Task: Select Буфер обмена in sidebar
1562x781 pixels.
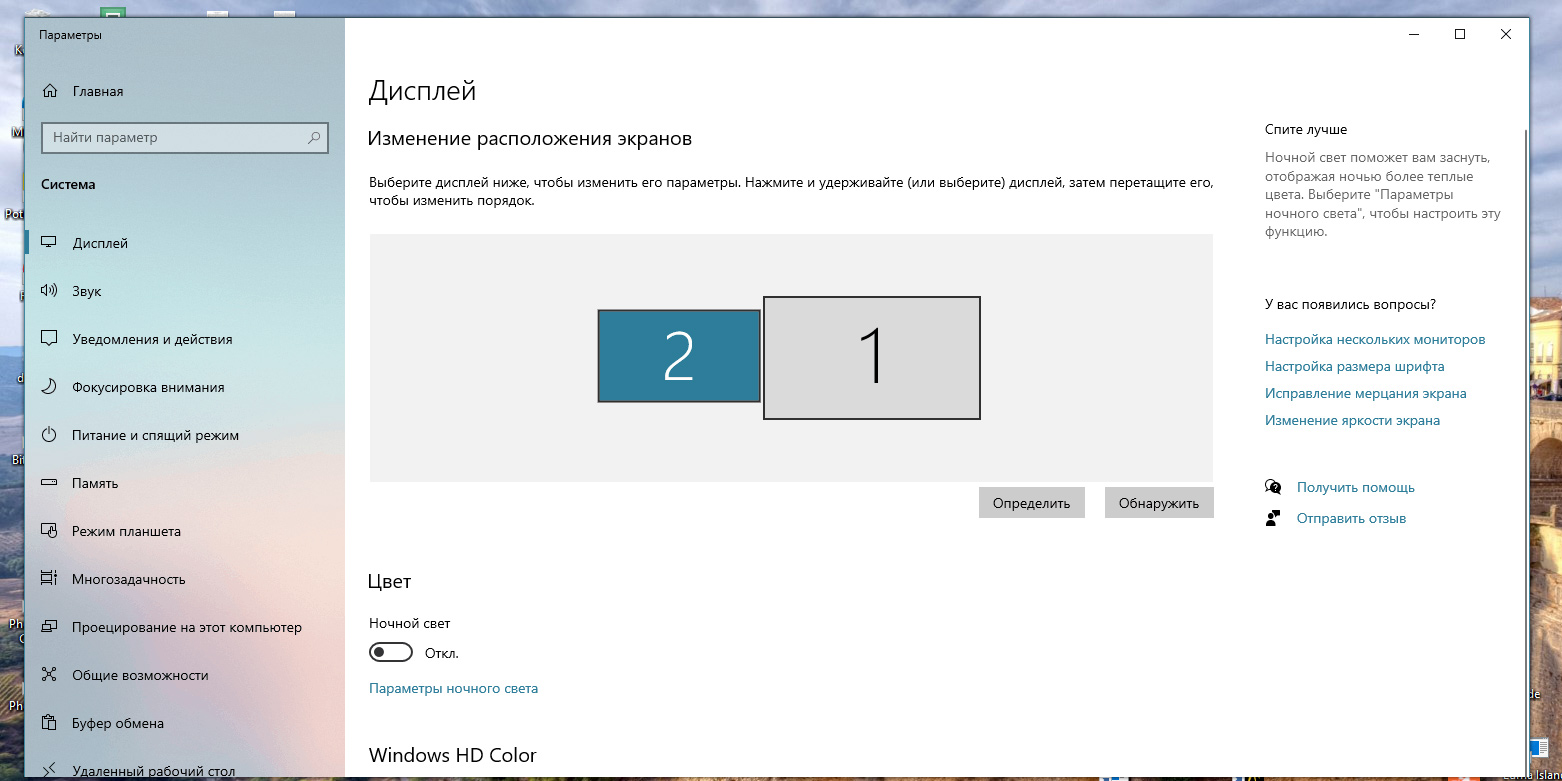Action: click(185, 723)
